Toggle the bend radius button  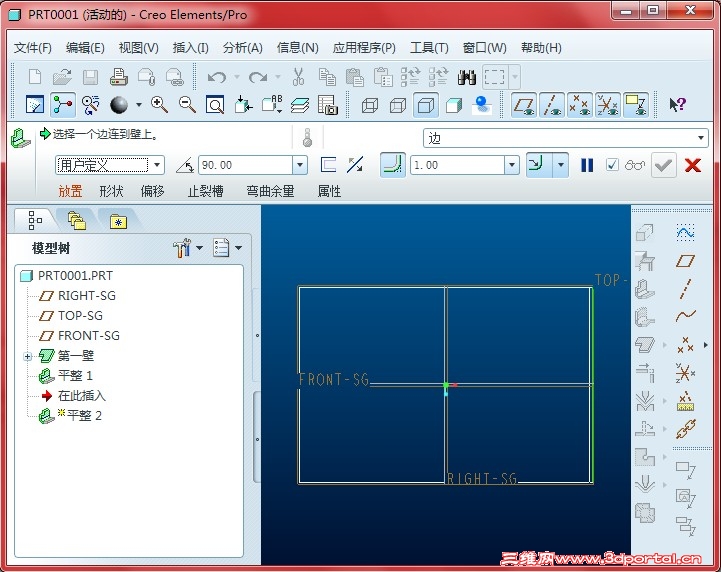click(x=393, y=165)
